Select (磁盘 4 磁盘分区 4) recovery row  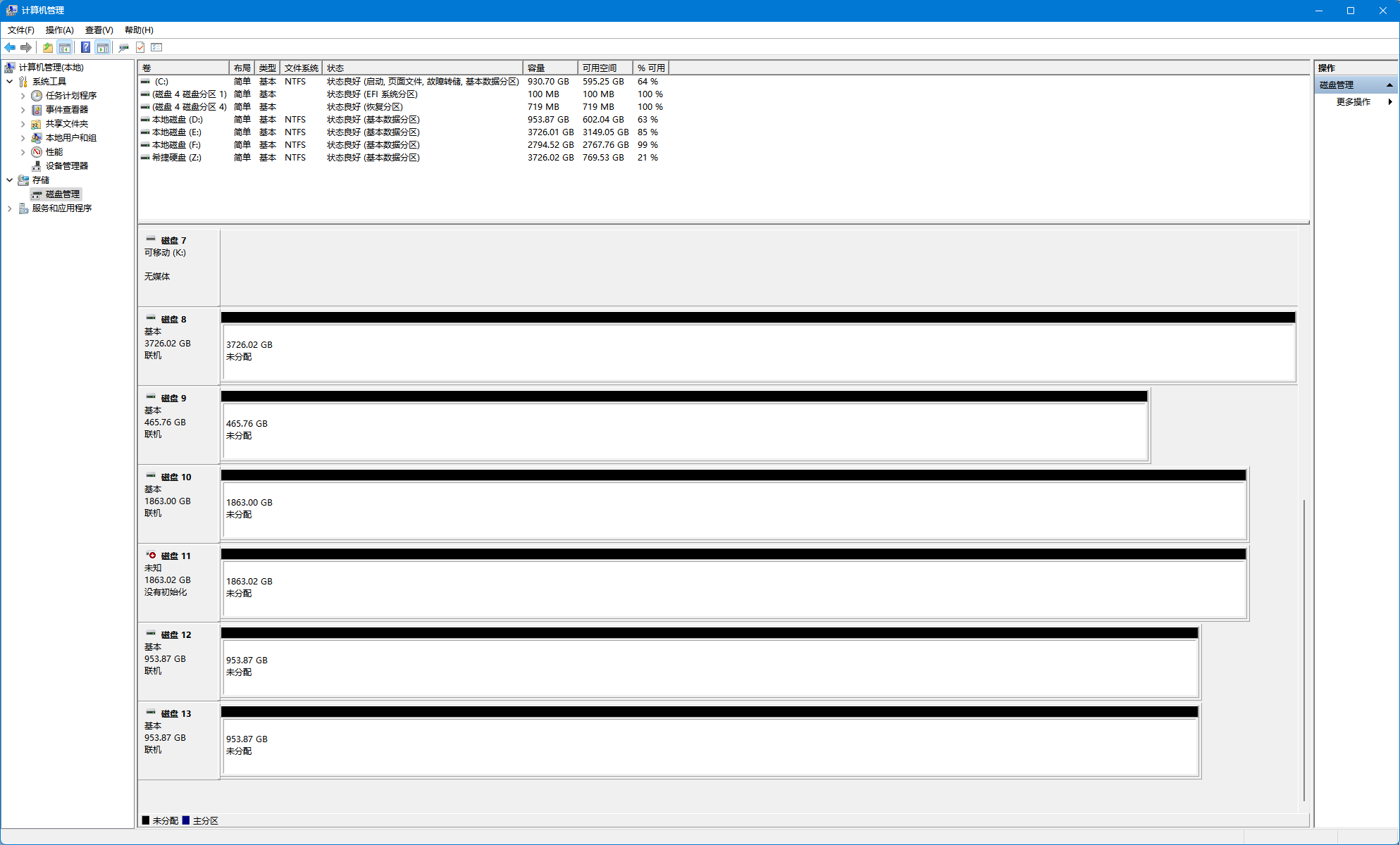(404, 107)
